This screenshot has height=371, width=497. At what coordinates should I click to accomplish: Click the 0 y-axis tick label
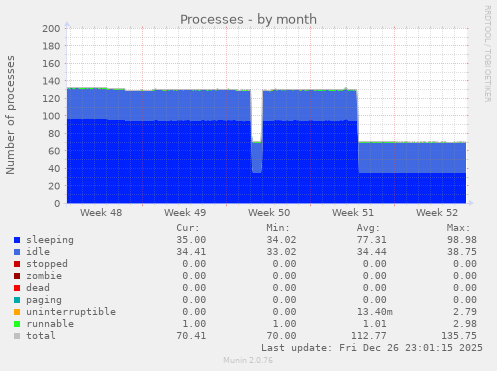pos(57,204)
